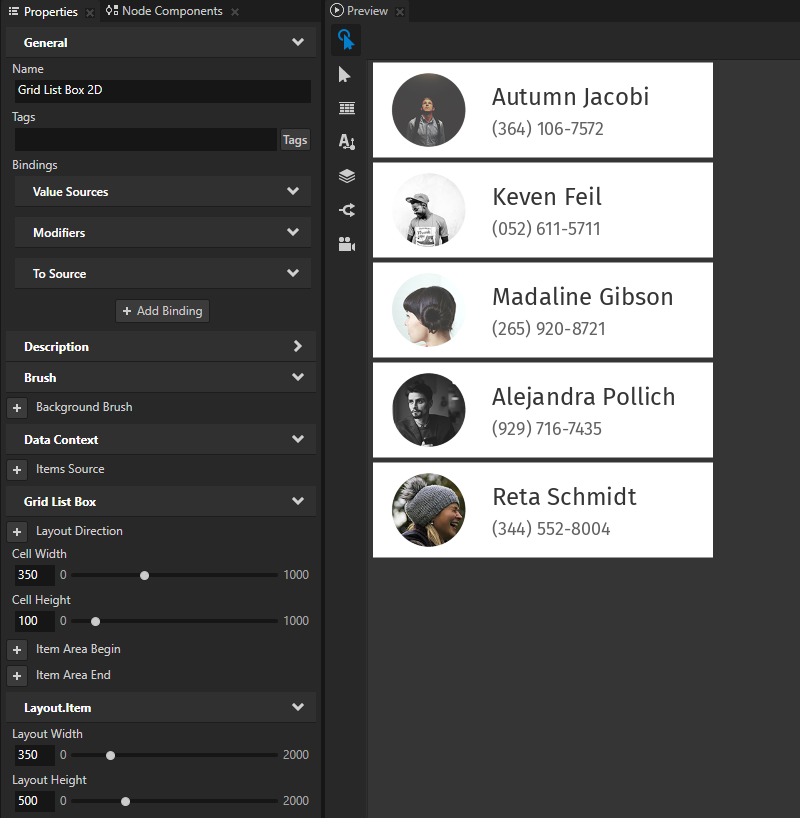
Task: Add the Items Source property
Action: 16,469
